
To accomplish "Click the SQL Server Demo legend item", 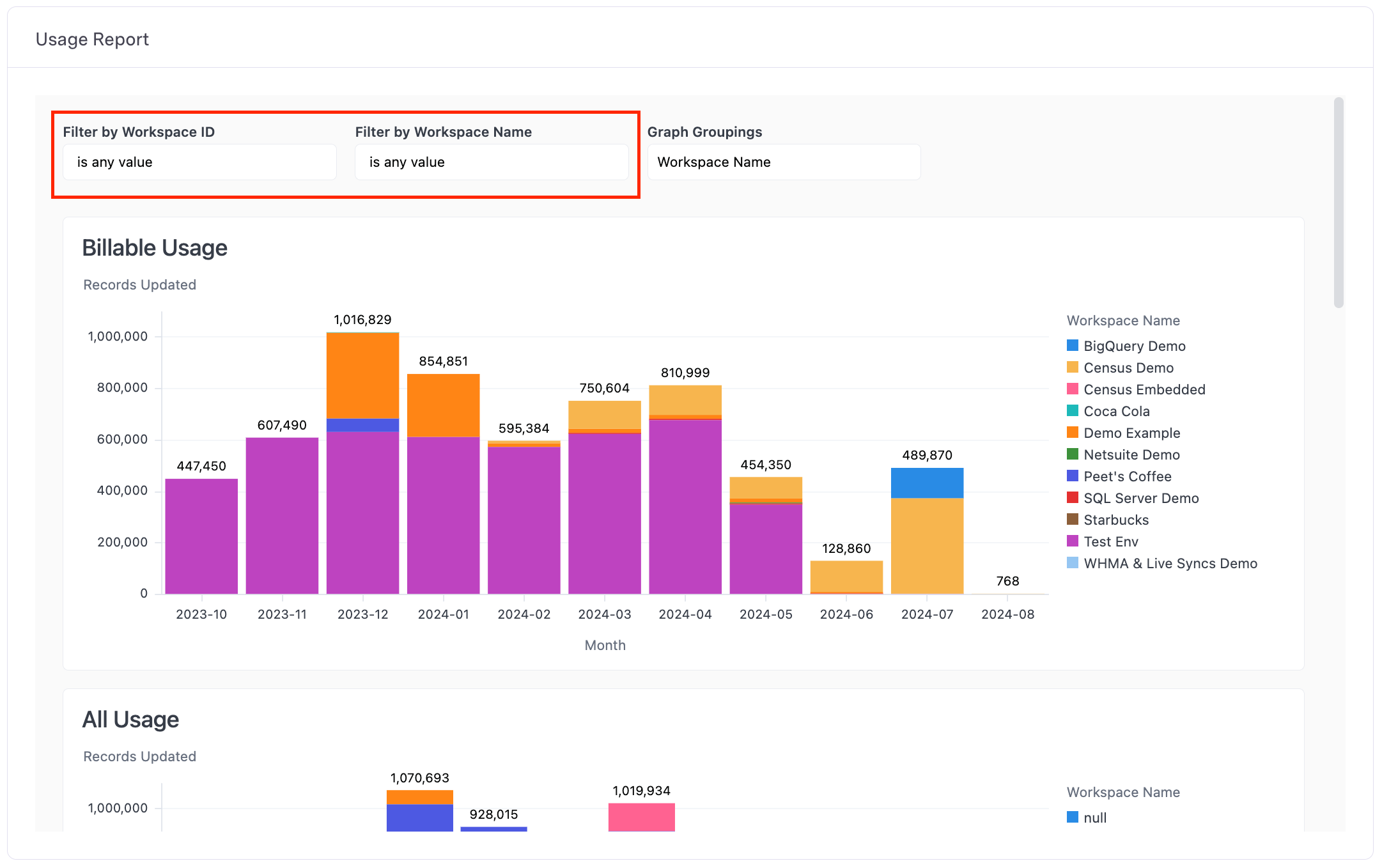I will pos(1140,499).
